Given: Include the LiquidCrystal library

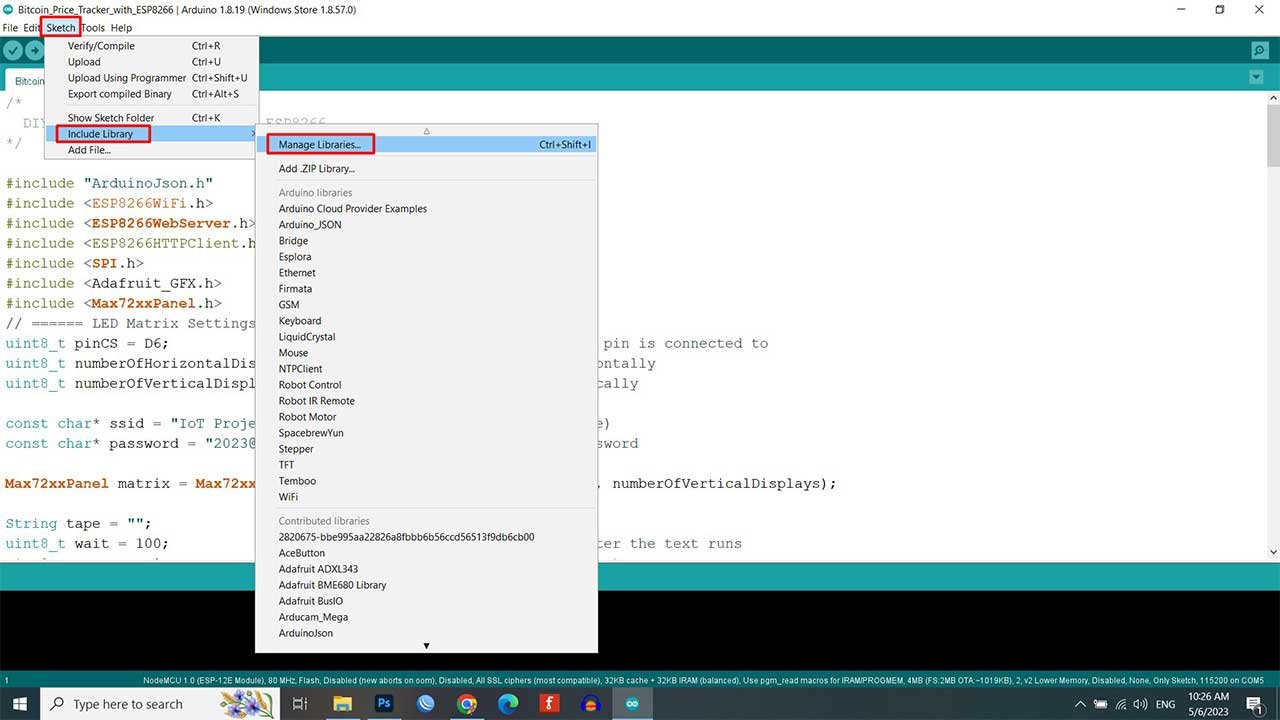Looking at the screenshot, I should pos(428,337).
